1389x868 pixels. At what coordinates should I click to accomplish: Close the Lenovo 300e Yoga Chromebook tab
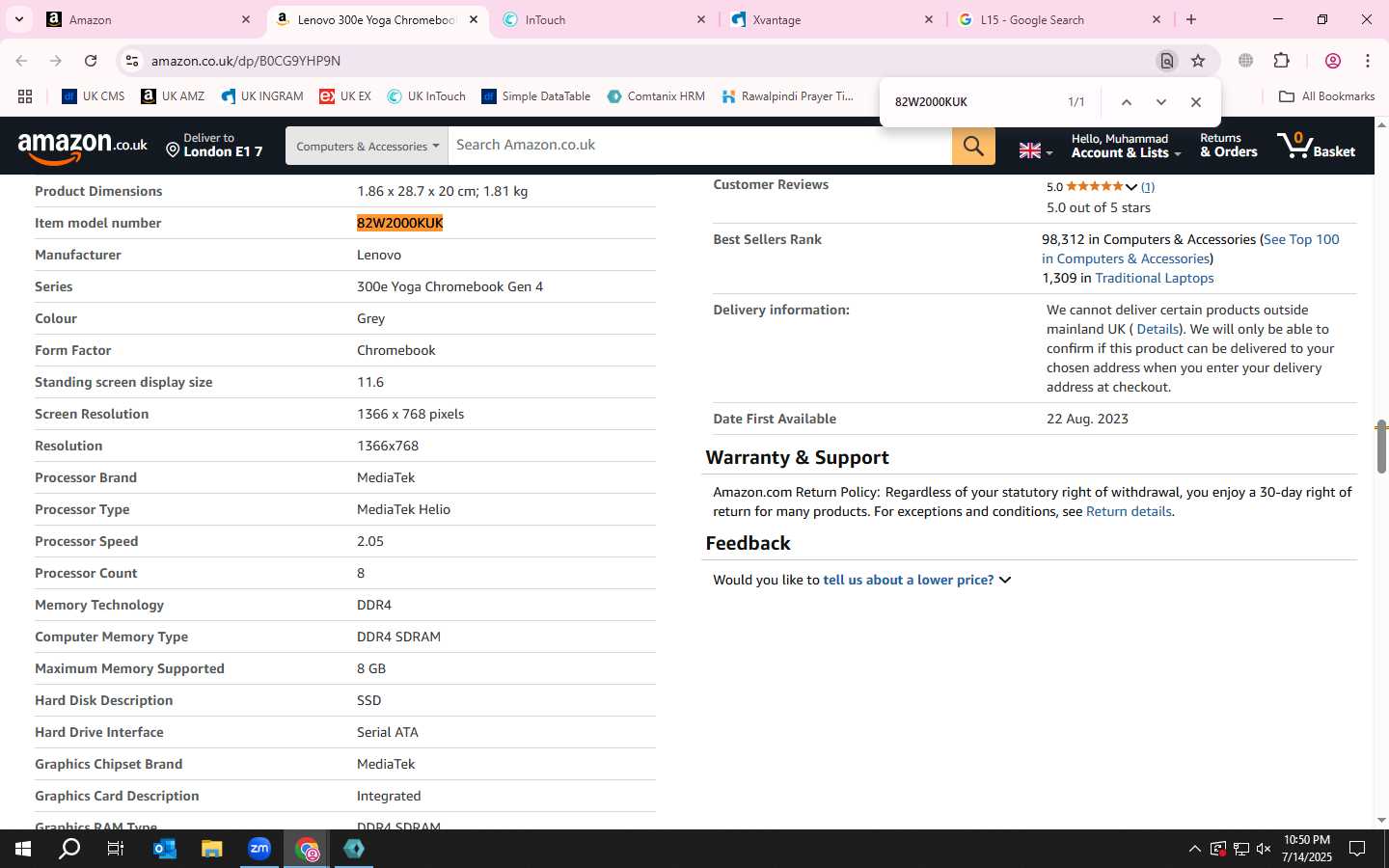pyautogui.click(x=474, y=19)
